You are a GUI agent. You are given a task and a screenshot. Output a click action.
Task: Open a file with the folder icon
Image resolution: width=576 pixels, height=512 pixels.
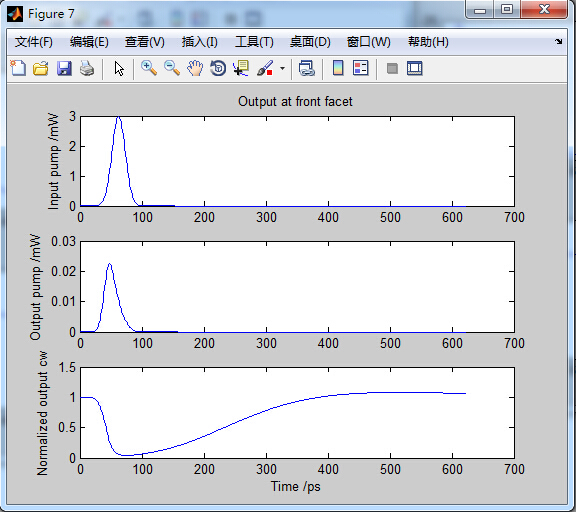(41, 68)
